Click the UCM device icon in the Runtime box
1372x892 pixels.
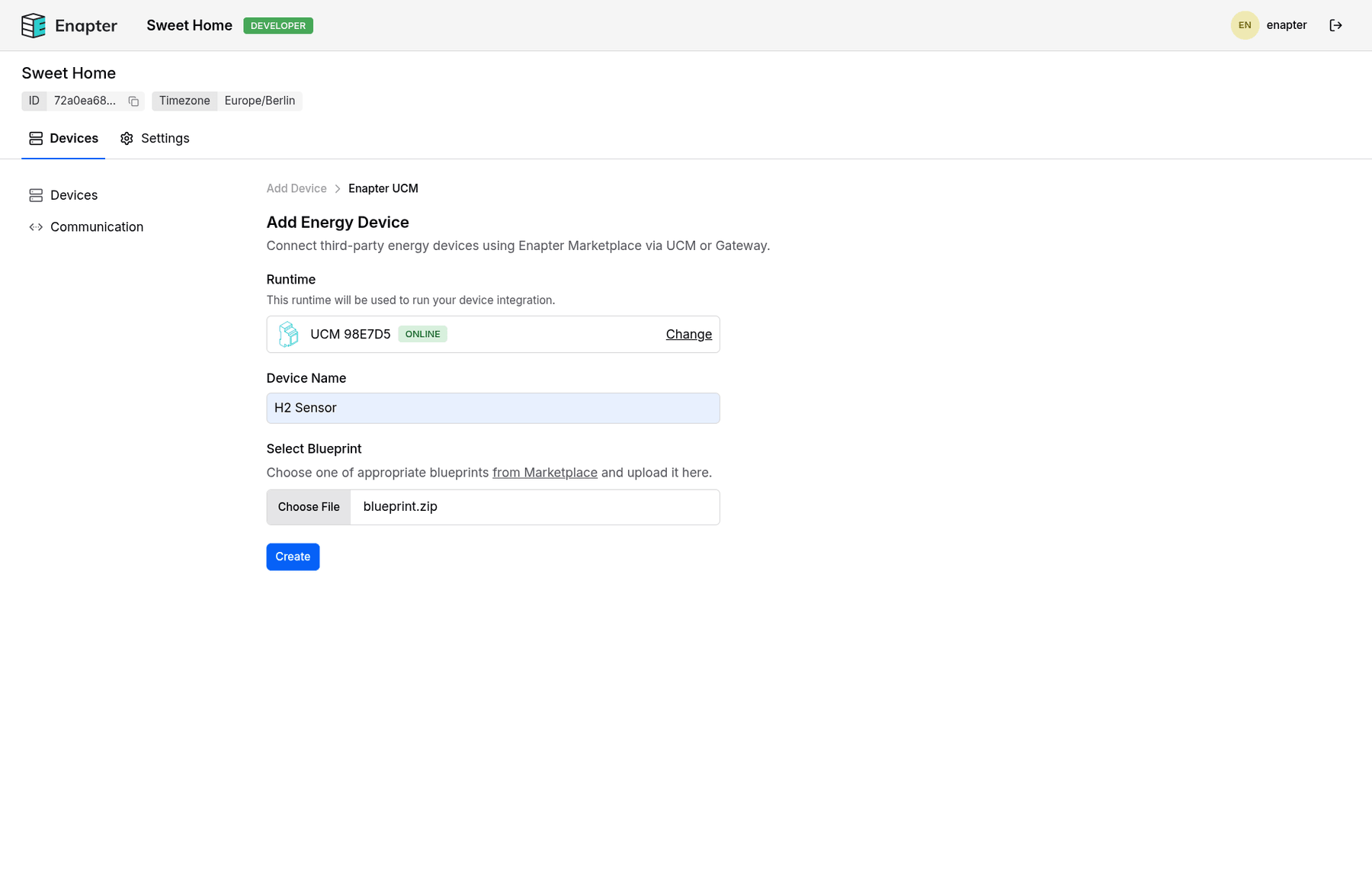288,334
